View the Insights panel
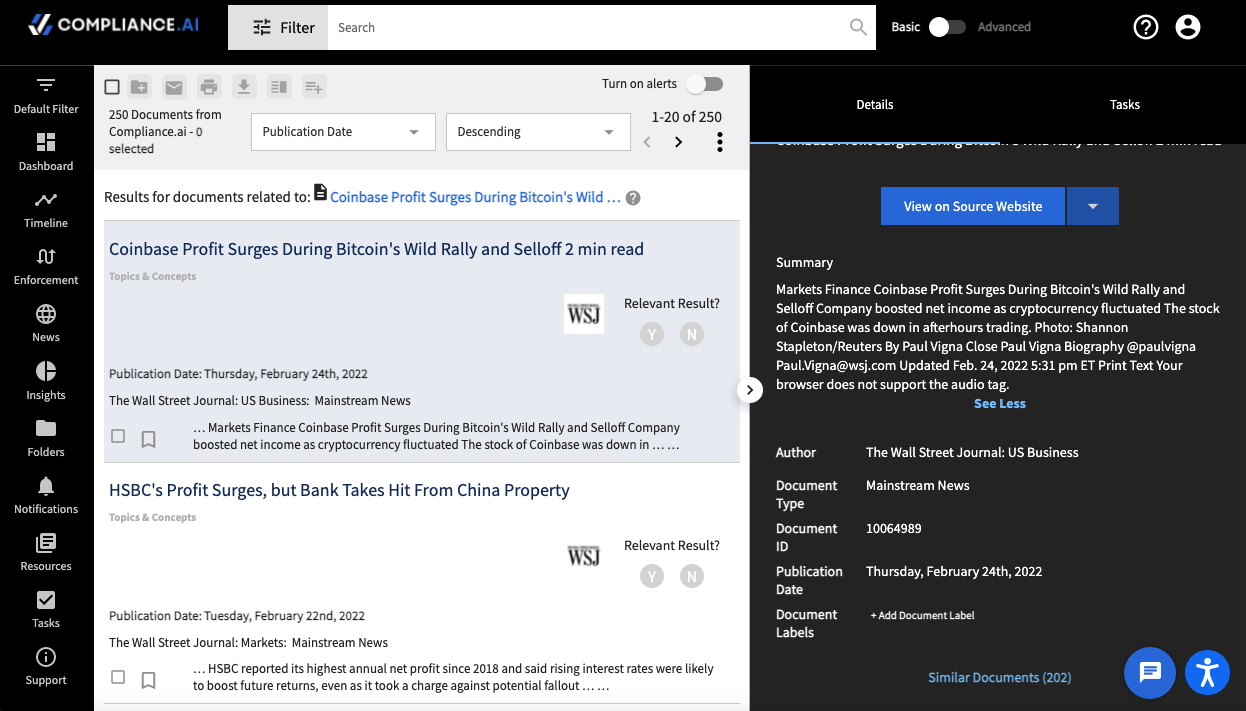The image size is (1246, 711). [45, 381]
